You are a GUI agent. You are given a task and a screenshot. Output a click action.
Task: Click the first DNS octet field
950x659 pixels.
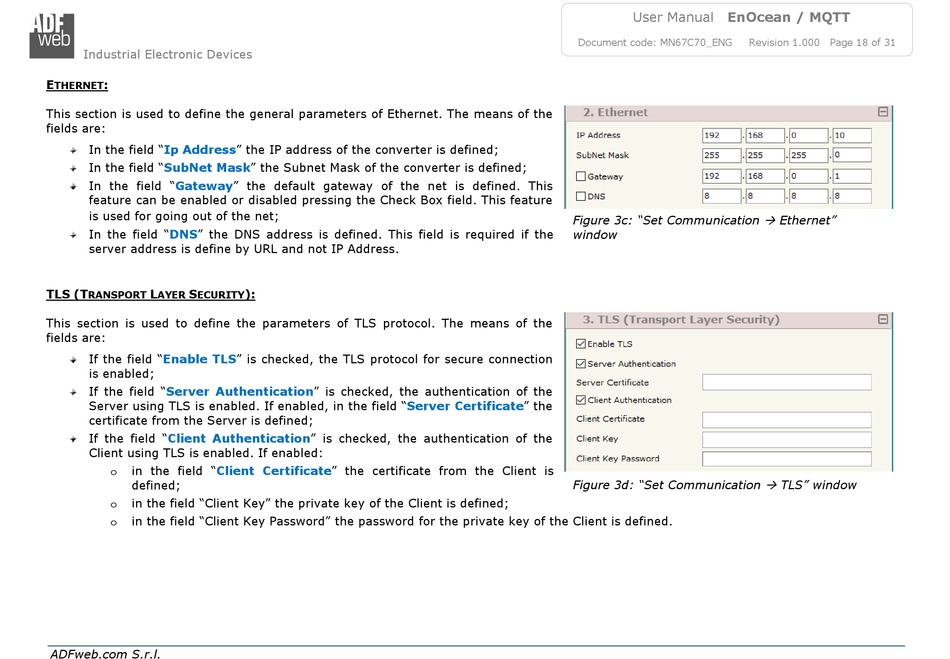[x=722, y=196]
